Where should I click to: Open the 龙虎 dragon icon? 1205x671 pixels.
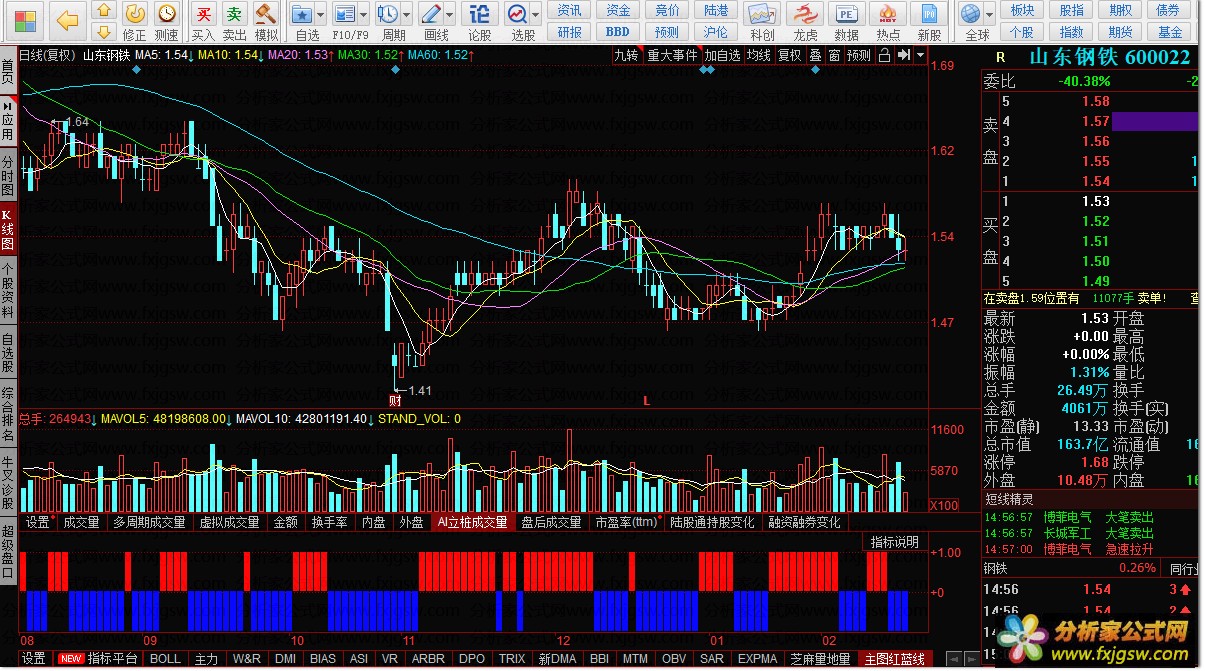point(805,14)
